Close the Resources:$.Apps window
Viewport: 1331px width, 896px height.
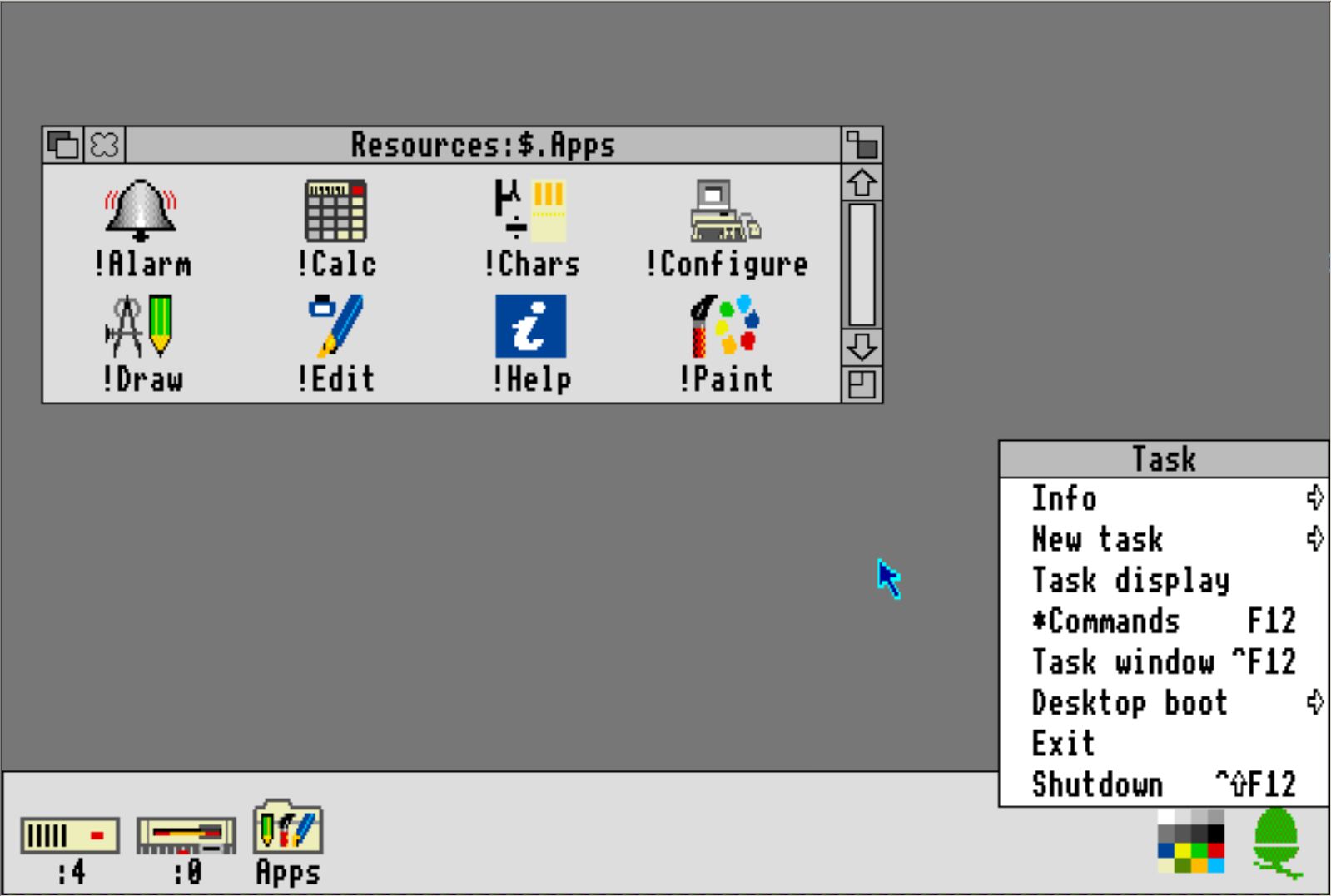pos(105,145)
